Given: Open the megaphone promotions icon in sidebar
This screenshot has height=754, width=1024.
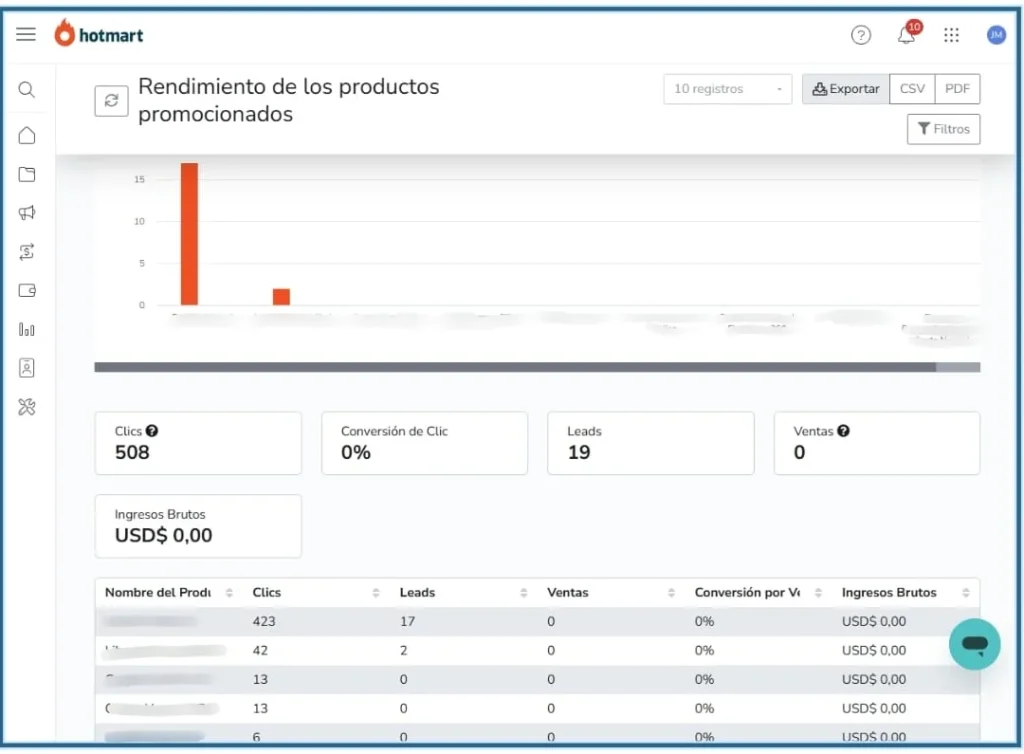Looking at the screenshot, I should click(27, 212).
